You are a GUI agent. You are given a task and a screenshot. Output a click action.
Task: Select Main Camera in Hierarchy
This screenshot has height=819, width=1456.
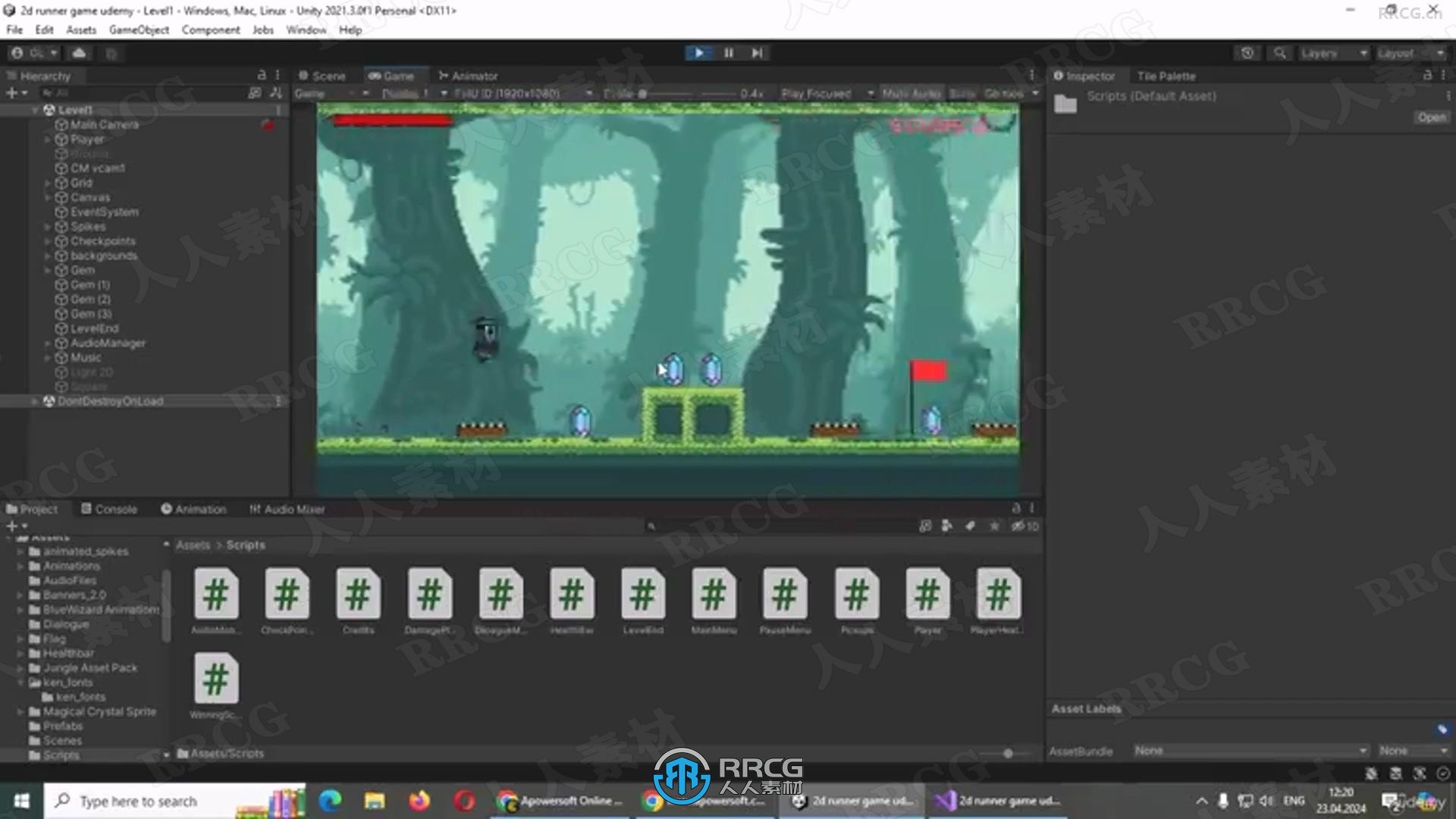(x=104, y=125)
